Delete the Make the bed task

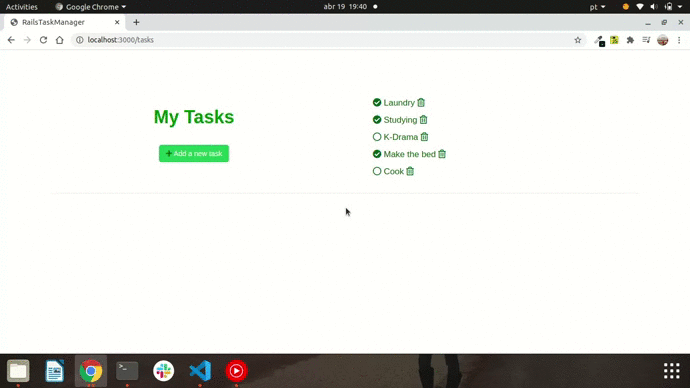coord(442,154)
